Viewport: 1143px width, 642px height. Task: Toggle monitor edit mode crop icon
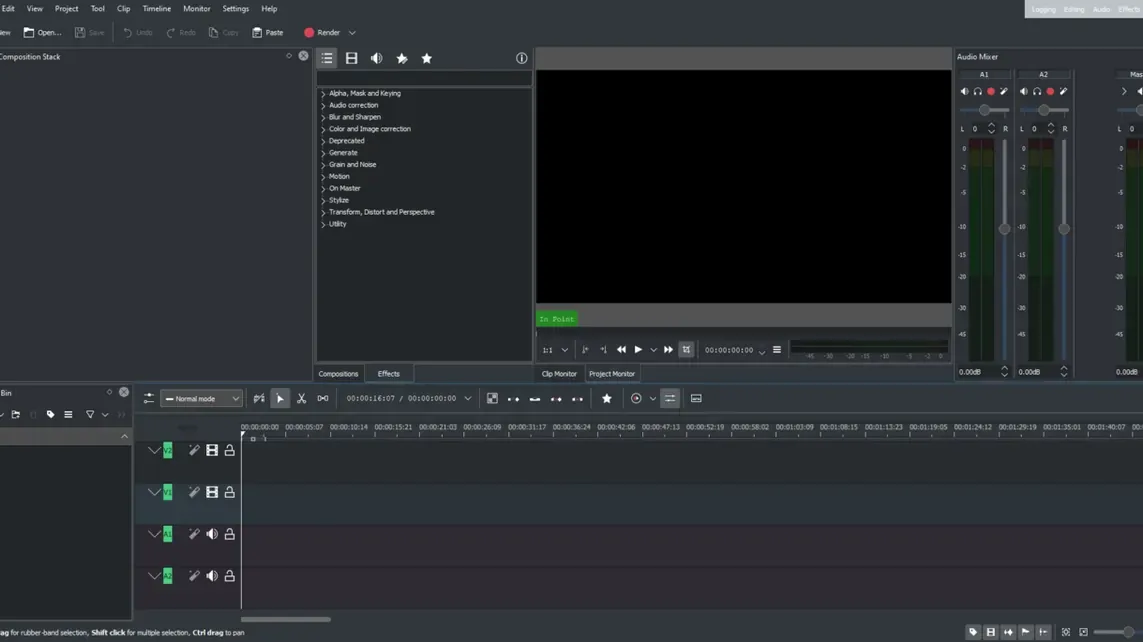click(x=686, y=350)
